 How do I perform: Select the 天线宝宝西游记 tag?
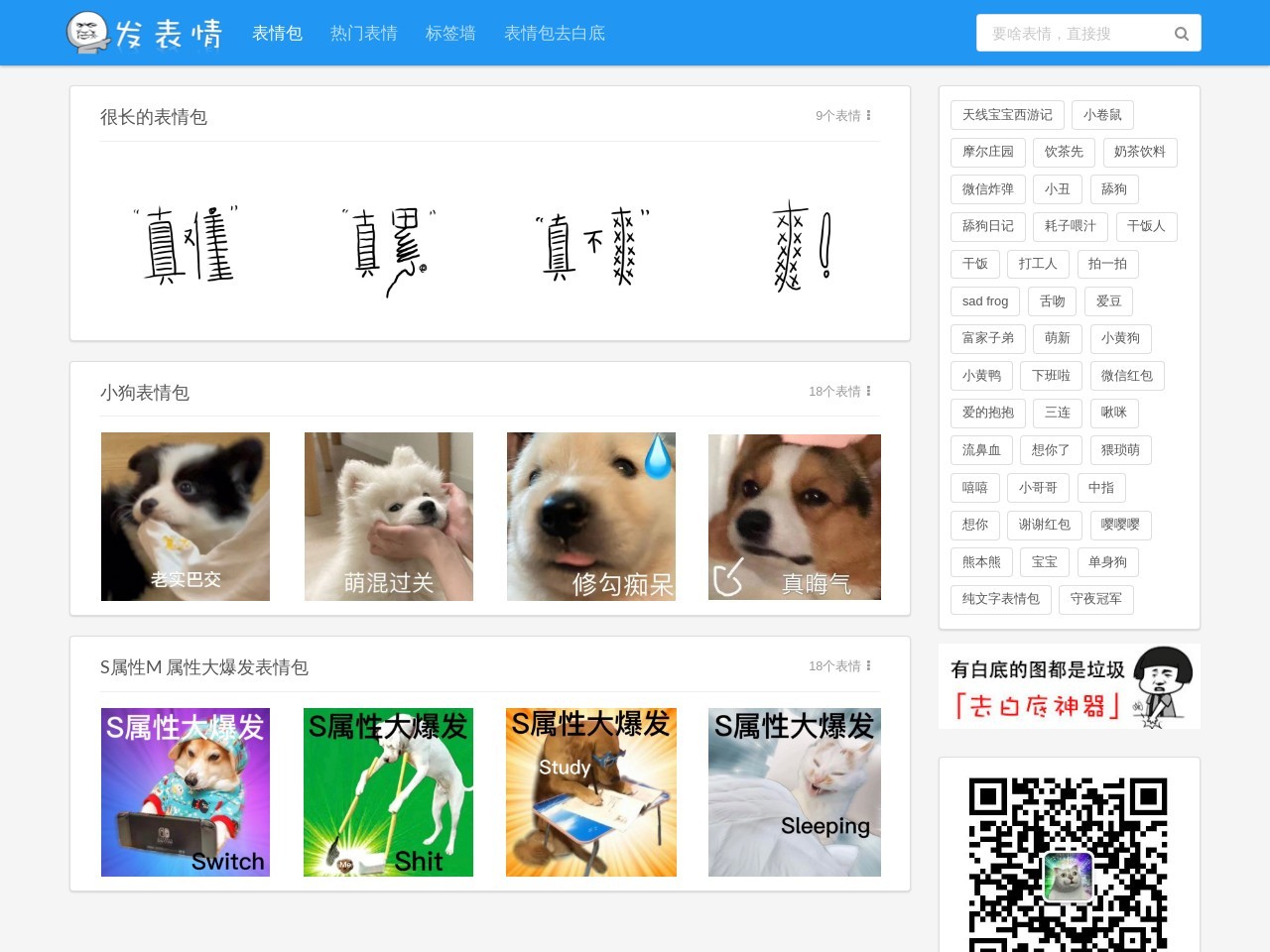coord(1007,115)
